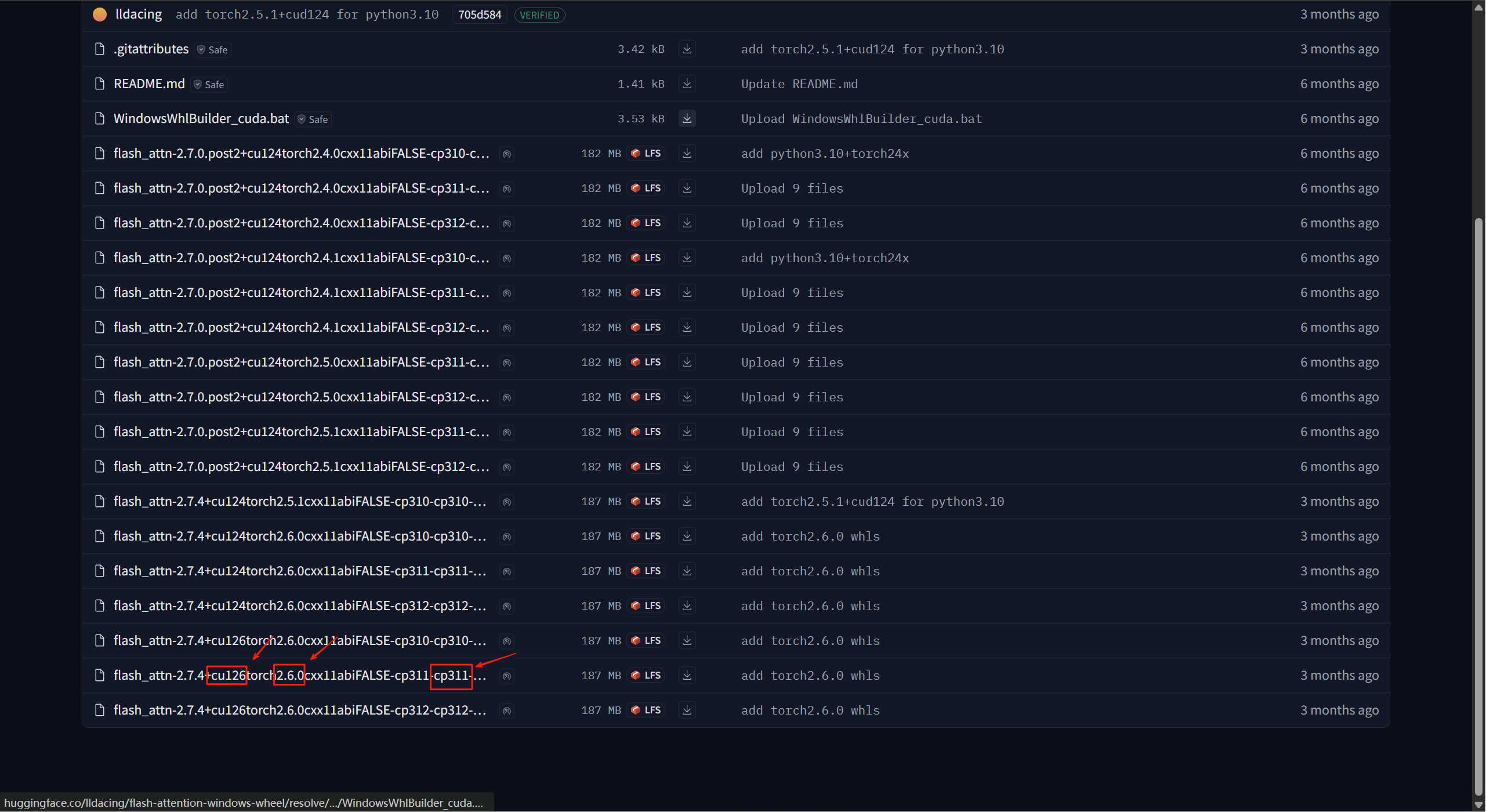Open 'add python3.10+torch24x' commit for torch2.4.1
The width and height of the screenshot is (1486, 812).
[824, 258]
